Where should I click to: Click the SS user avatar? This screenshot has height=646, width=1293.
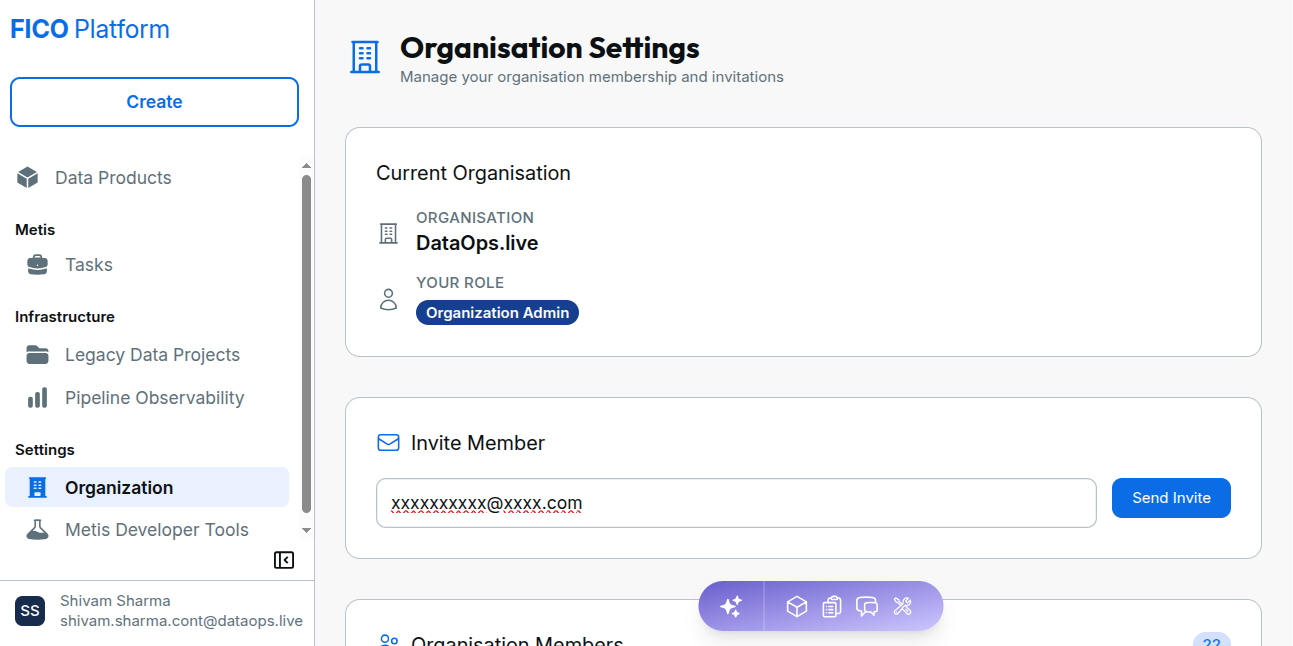coord(30,611)
